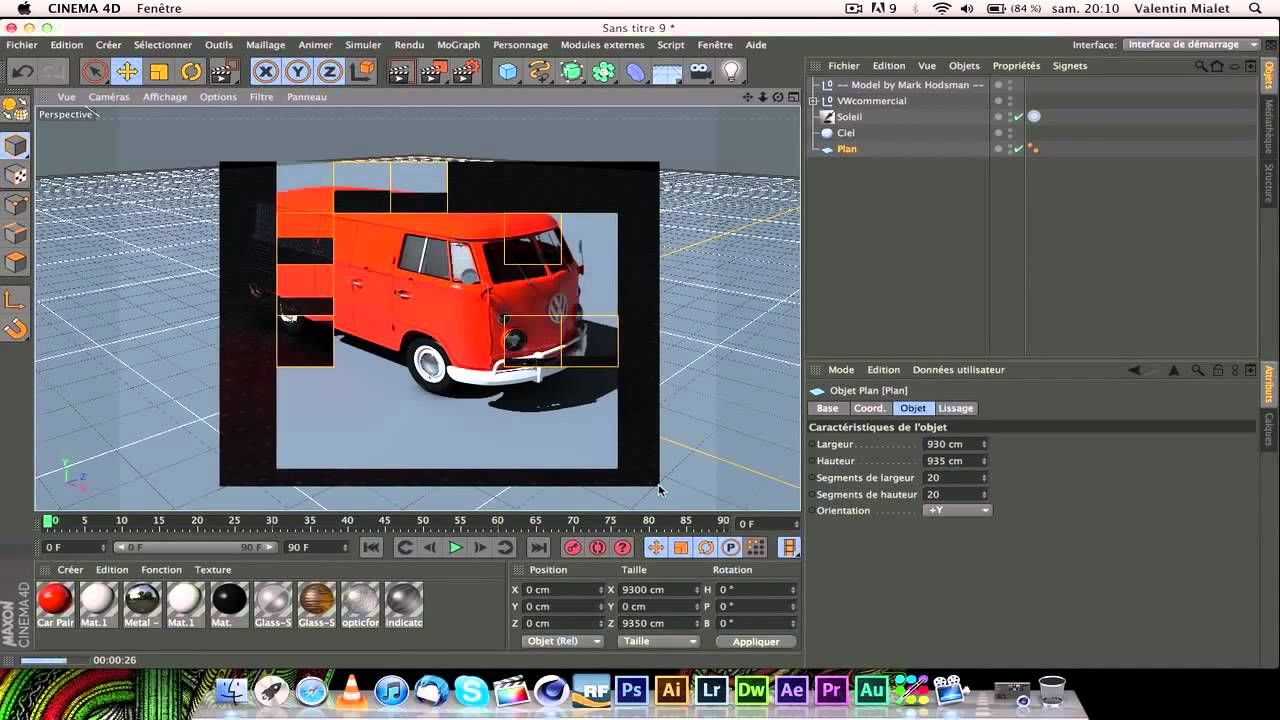Toggle the Z axis lock

[329, 71]
